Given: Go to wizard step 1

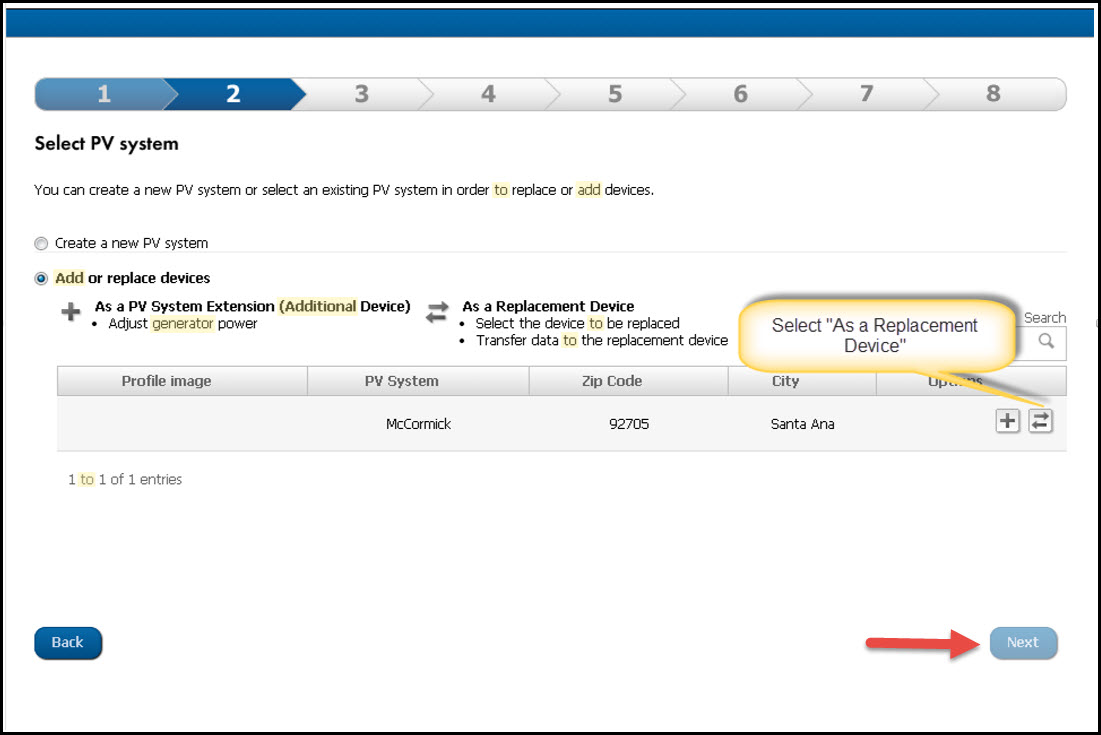Looking at the screenshot, I should point(103,93).
